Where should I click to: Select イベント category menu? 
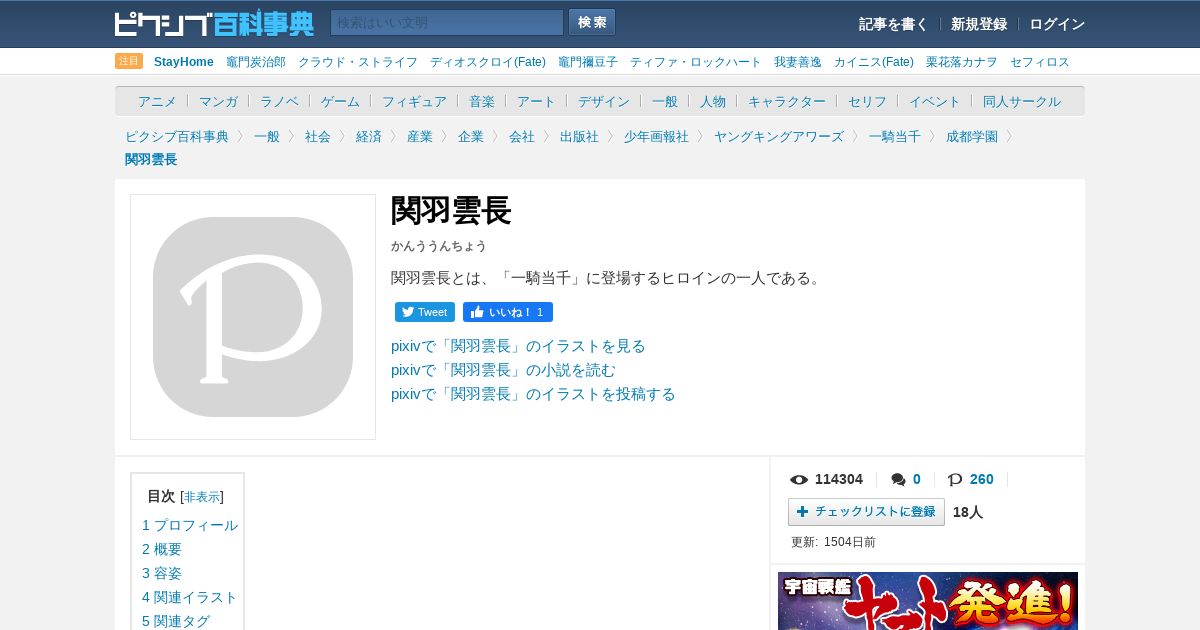935,101
